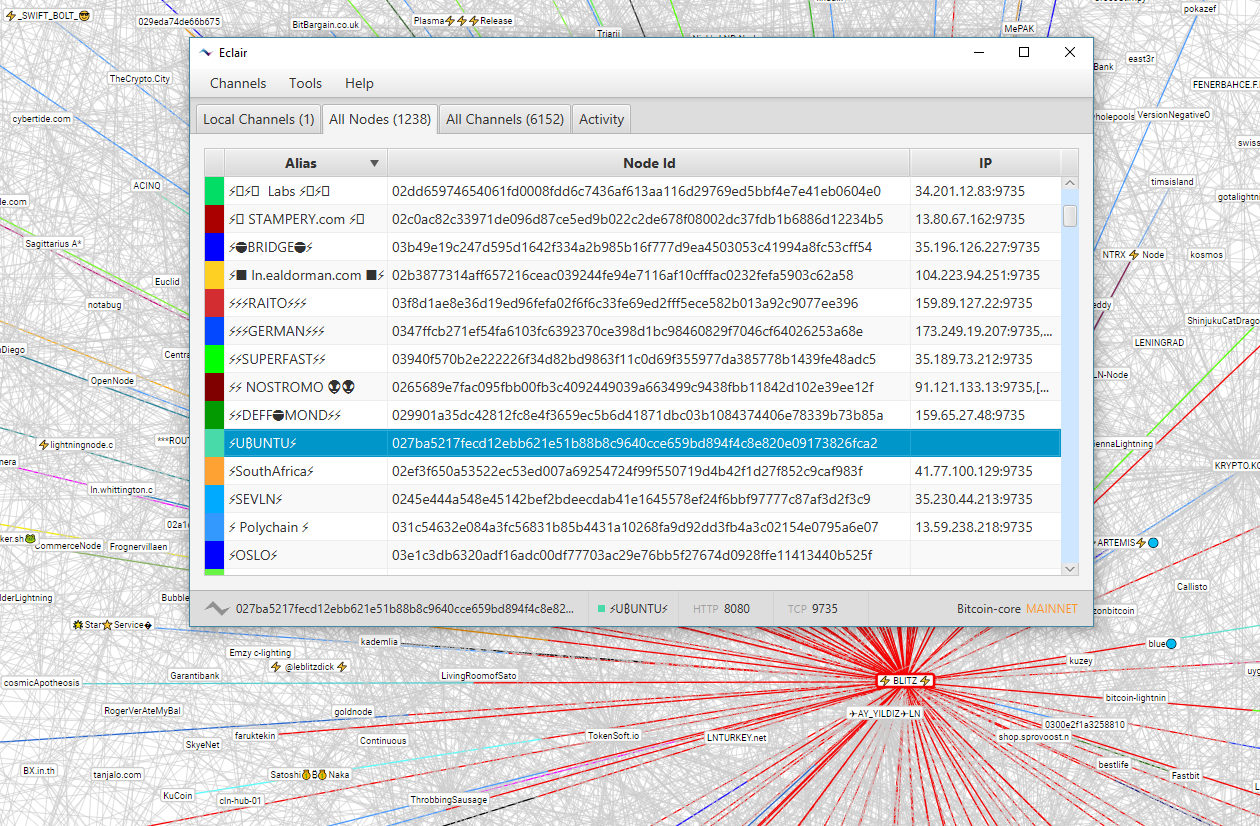Click IP cell 104.223.94.251:9735
The height and width of the screenshot is (826, 1260).
pyautogui.click(x=985, y=275)
